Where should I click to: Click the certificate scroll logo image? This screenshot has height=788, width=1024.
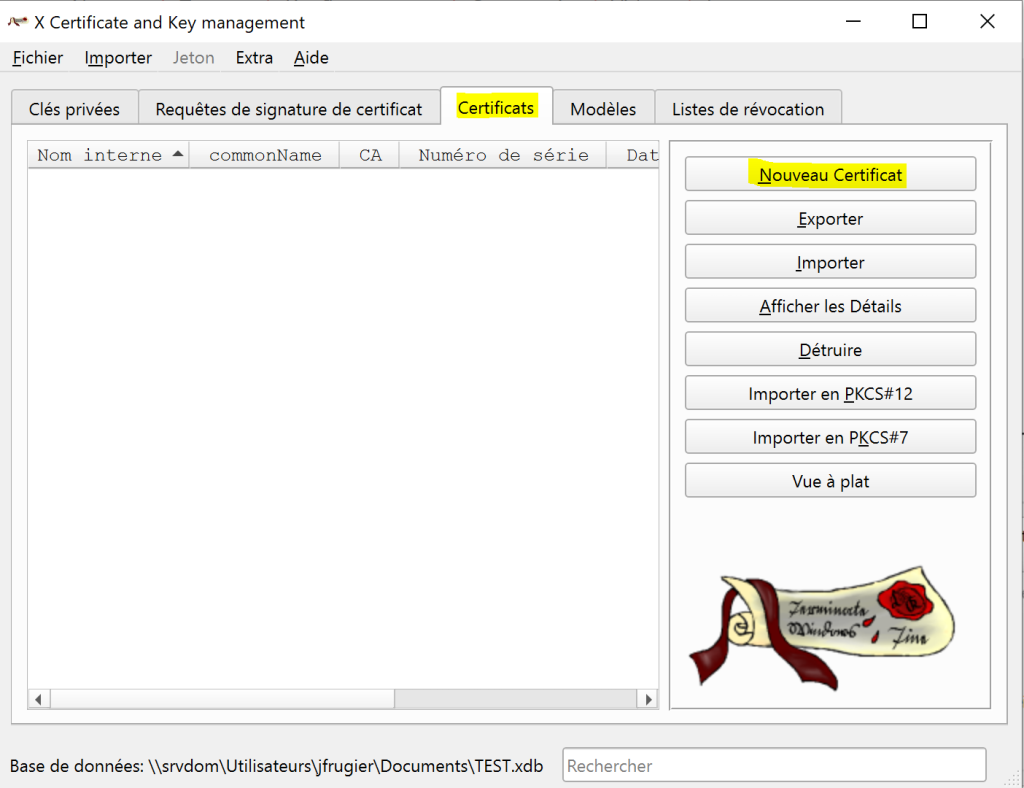(822, 628)
